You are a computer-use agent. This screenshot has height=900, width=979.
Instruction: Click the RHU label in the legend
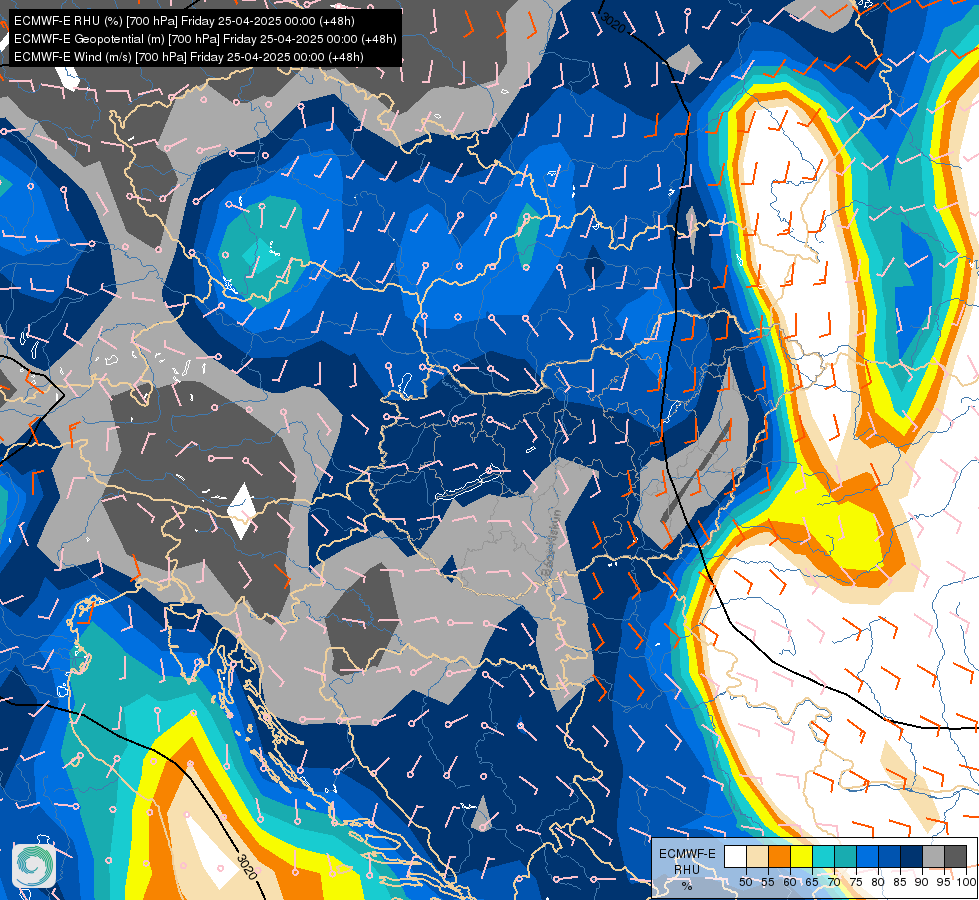coord(687,869)
